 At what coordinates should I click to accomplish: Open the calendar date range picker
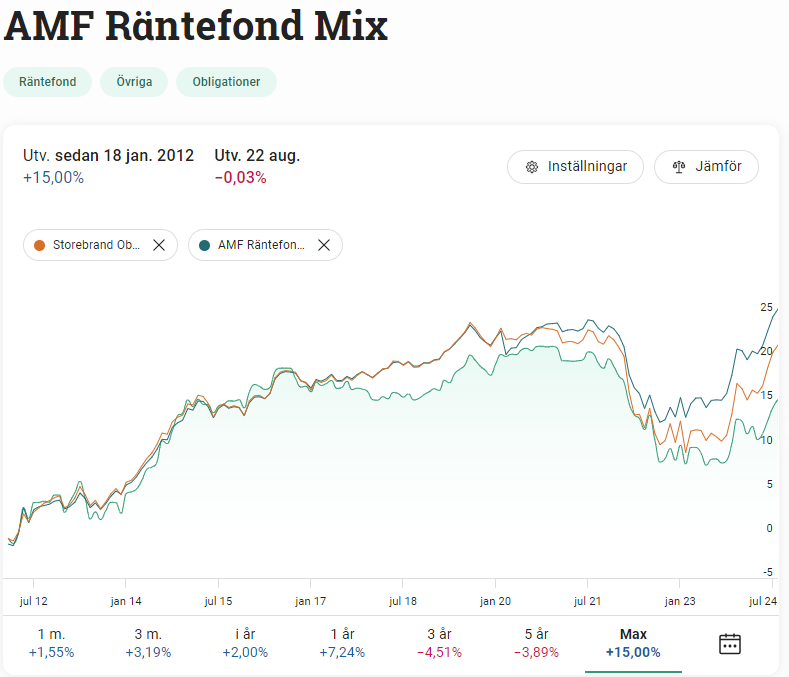(x=730, y=644)
